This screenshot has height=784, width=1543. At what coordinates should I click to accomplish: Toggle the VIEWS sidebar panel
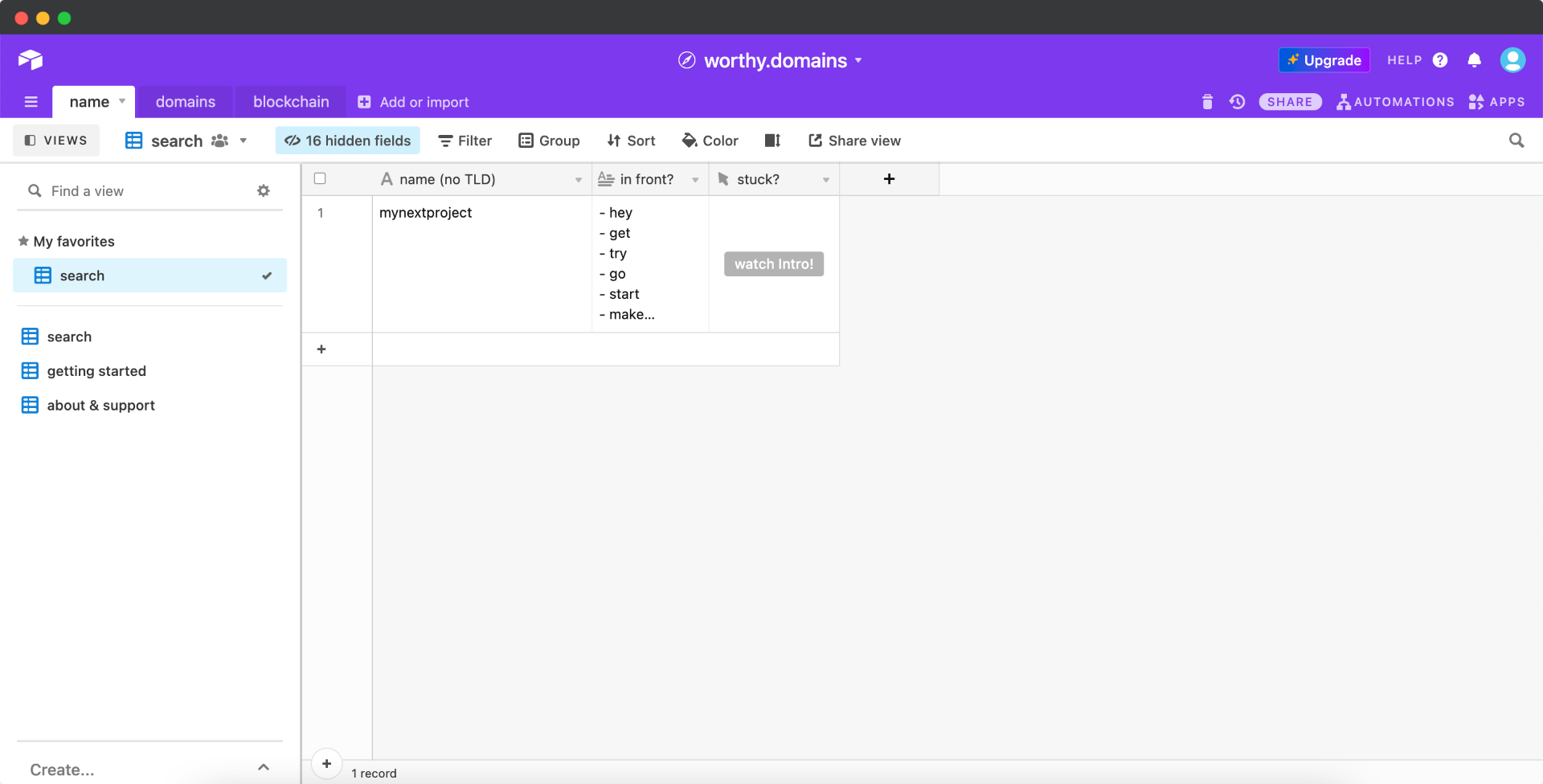click(x=56, y=141)
